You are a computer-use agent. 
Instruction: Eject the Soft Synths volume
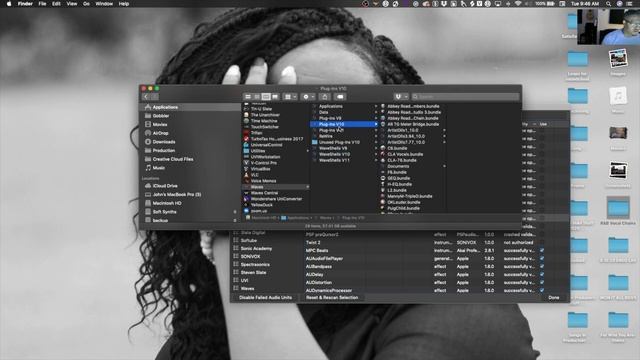point(235,212)
